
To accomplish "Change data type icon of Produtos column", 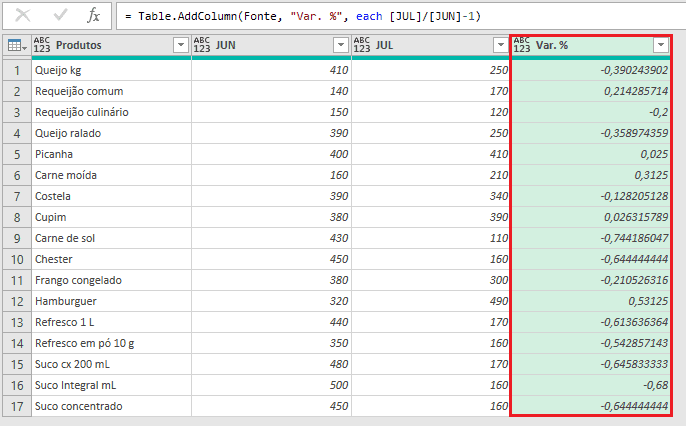I will [x=42, y=45].
